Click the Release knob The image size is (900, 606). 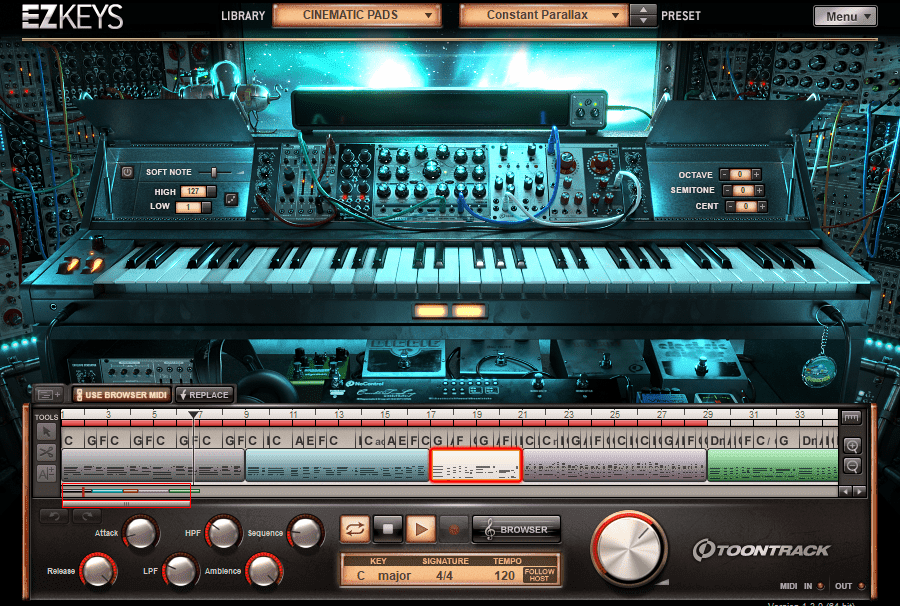point(98,570)
